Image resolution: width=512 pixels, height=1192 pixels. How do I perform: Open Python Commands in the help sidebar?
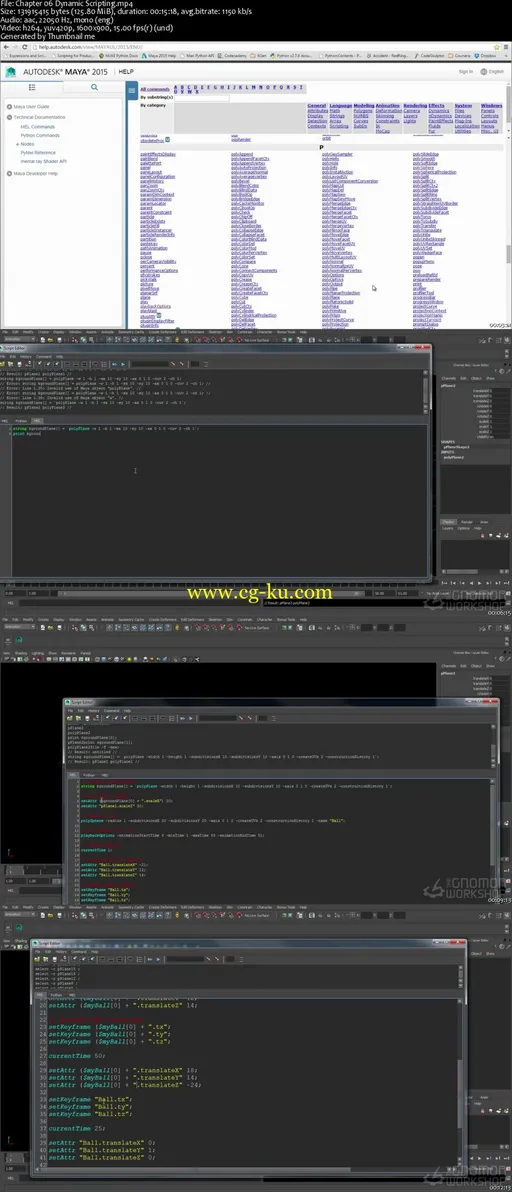(x=40, y=135)
